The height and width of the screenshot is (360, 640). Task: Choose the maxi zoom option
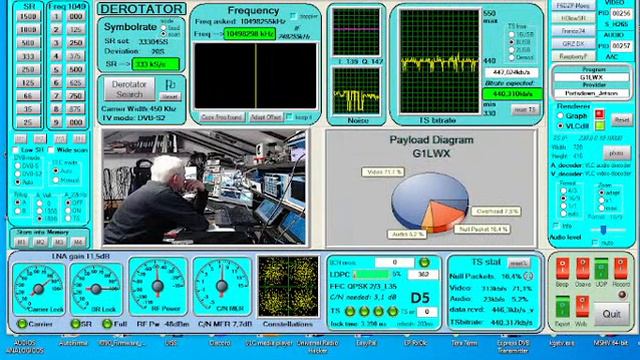(x=601, y=208)
